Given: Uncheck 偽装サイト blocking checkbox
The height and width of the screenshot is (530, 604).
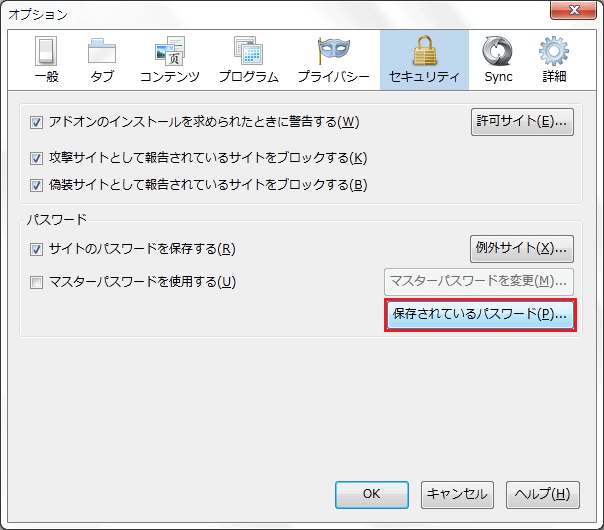Looking at the screenshot, I should [x=37, y=184].
